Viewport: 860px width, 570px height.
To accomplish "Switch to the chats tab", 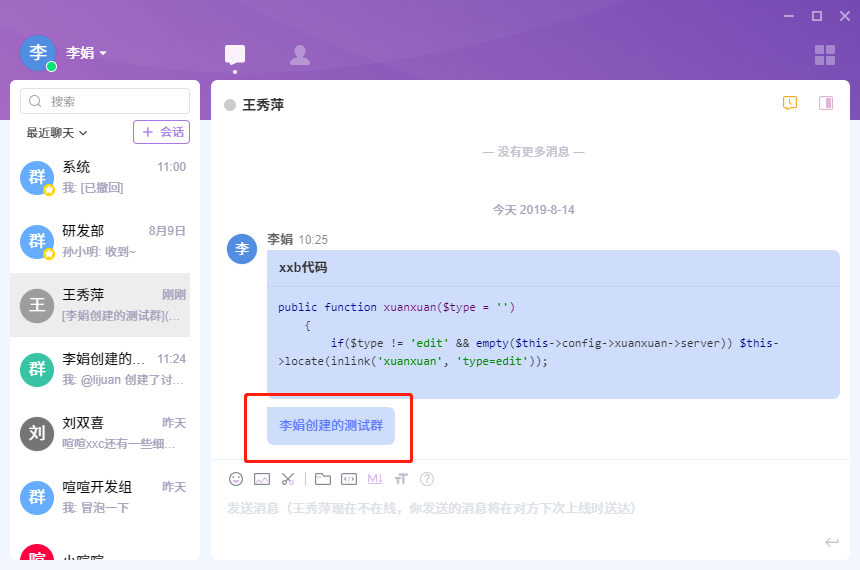I will point(235,55).
